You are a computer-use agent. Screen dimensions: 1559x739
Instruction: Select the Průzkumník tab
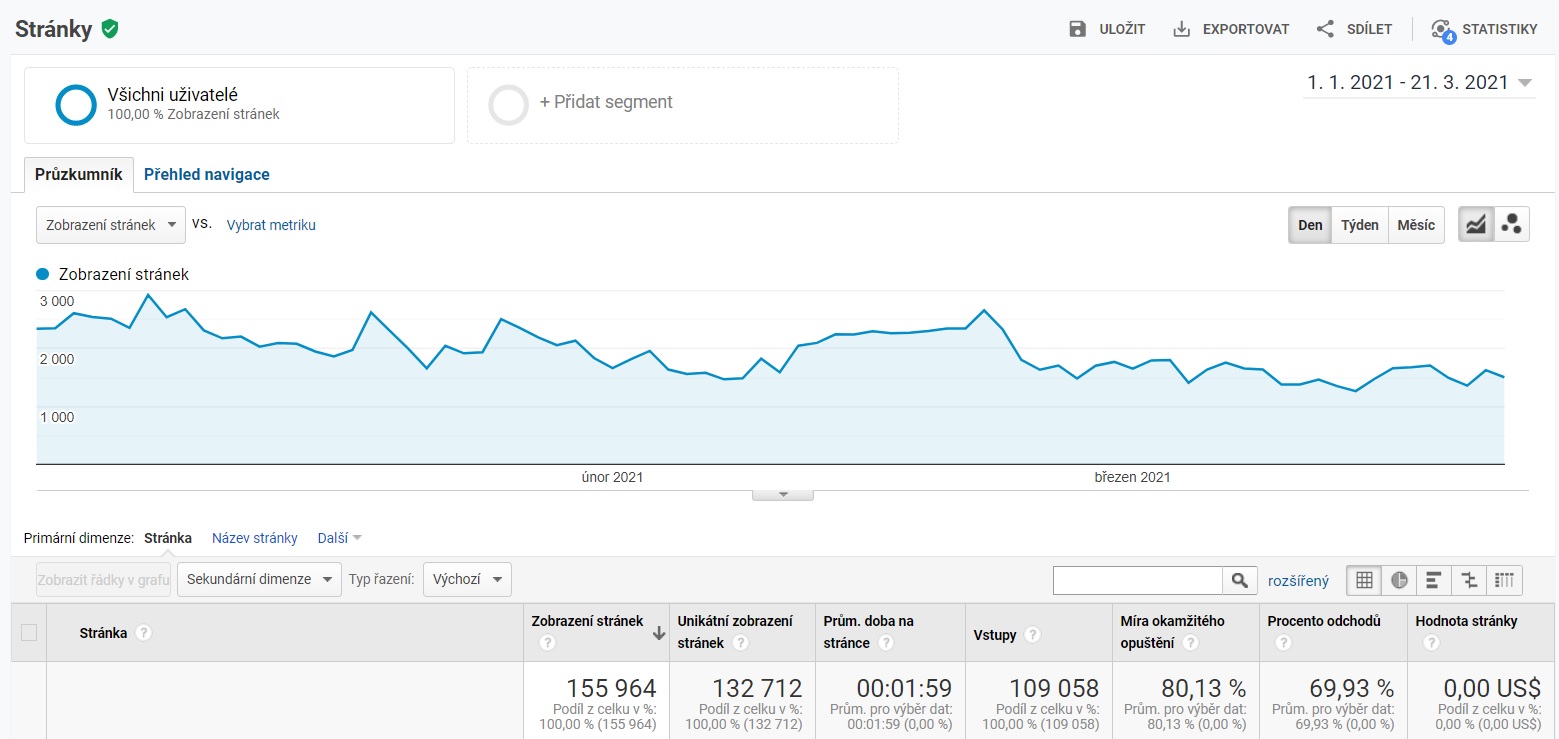[x=78, y=174]
